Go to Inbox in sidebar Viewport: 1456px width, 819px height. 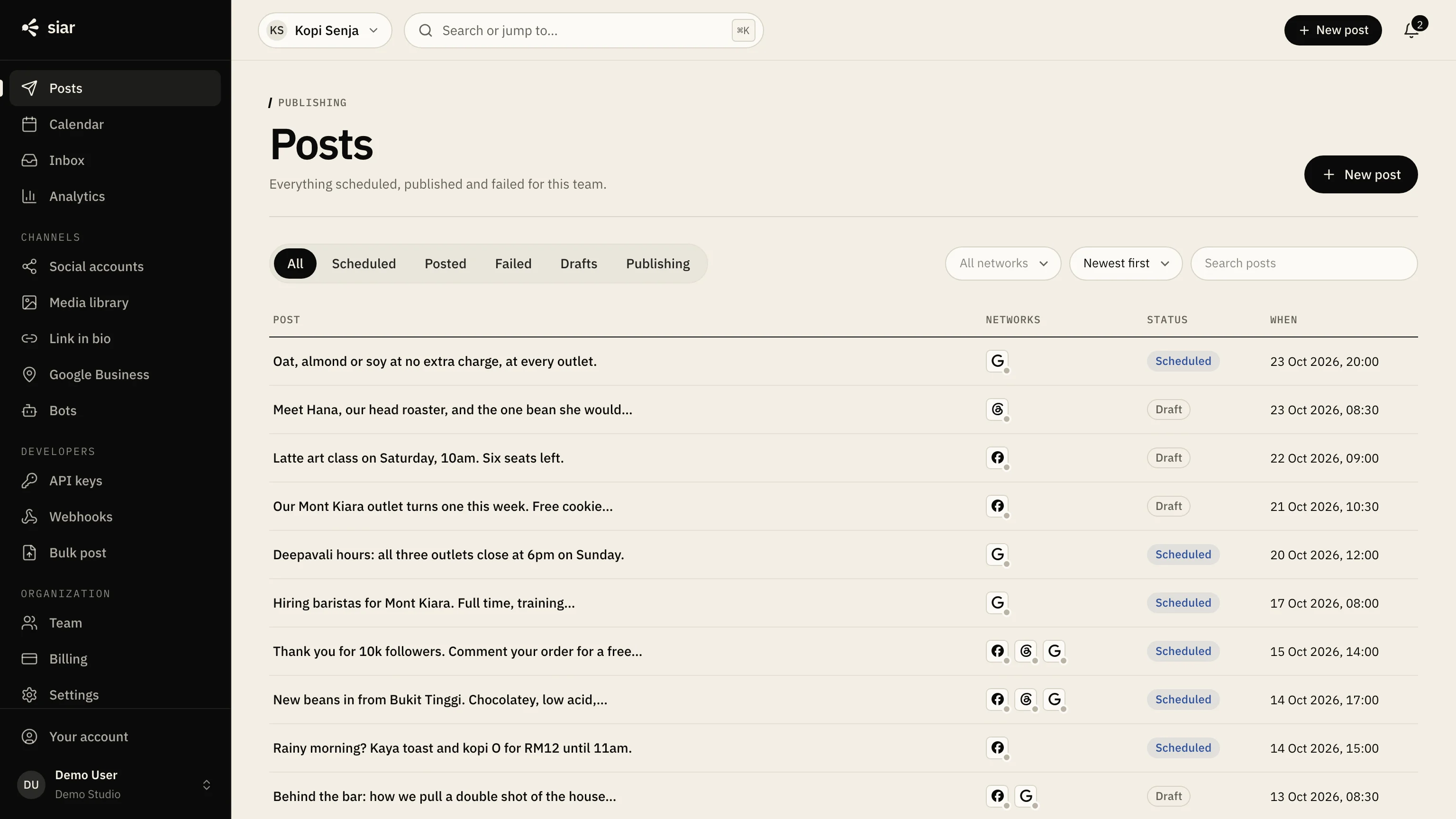tap(115, 161)
